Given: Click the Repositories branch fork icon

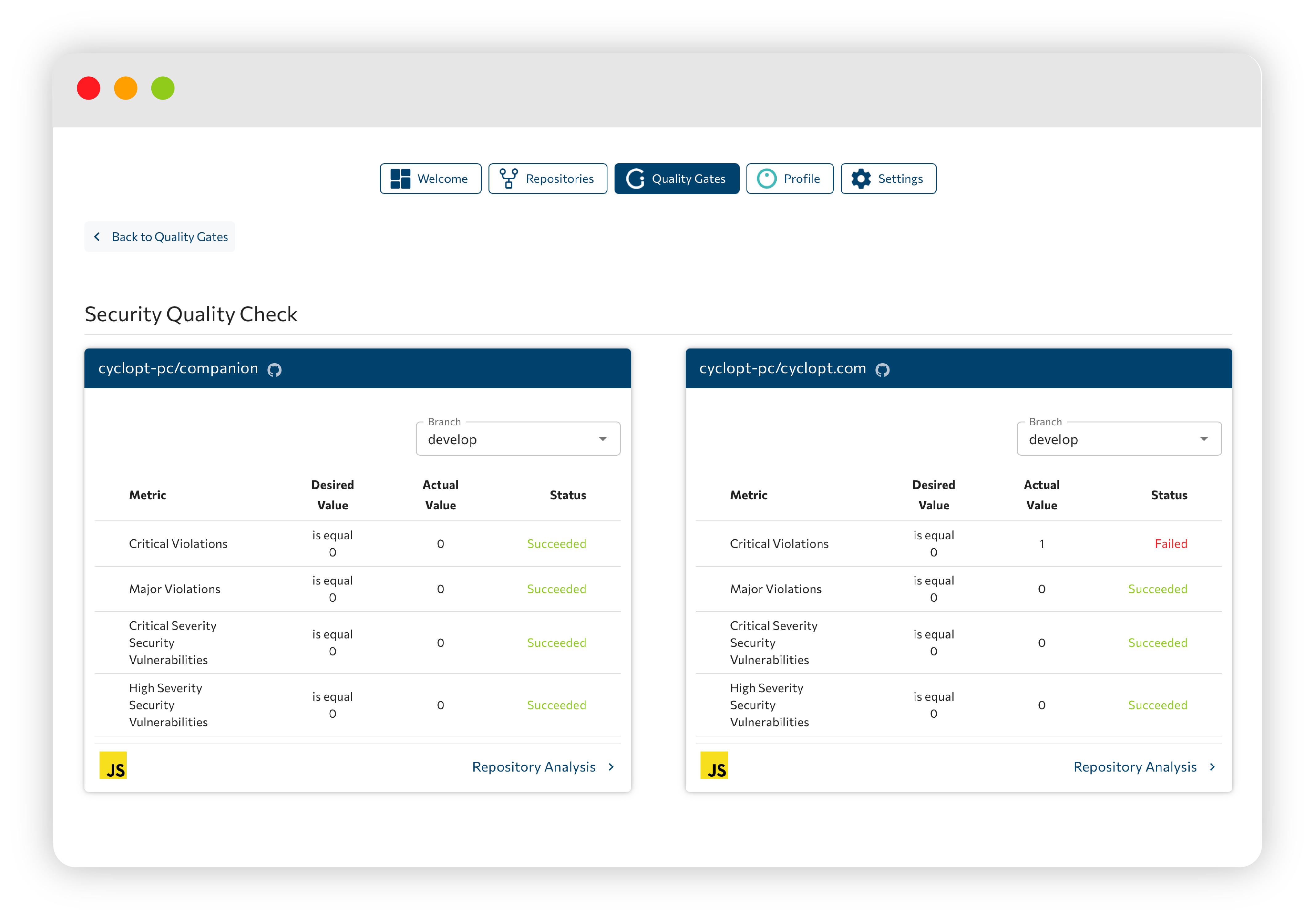Looking at the screenshot, I should click(509, 179).
